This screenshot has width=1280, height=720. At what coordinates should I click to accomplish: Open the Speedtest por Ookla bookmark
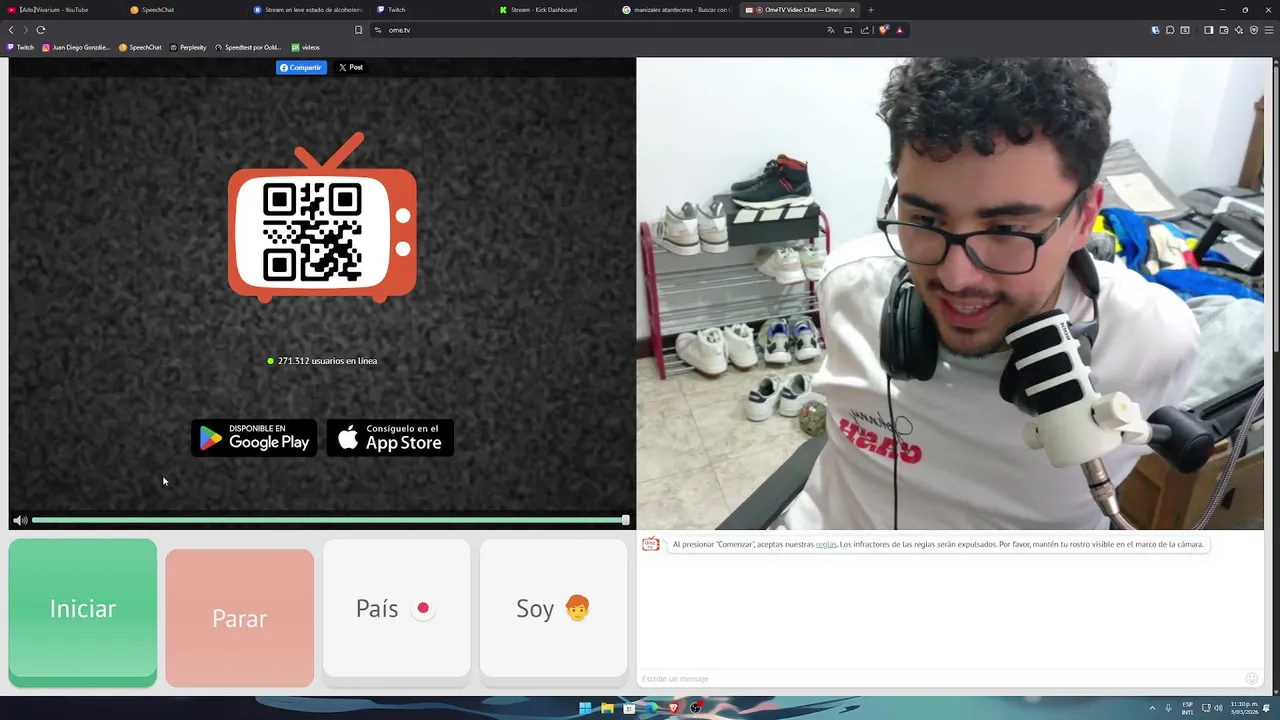[x=248, y=47]
